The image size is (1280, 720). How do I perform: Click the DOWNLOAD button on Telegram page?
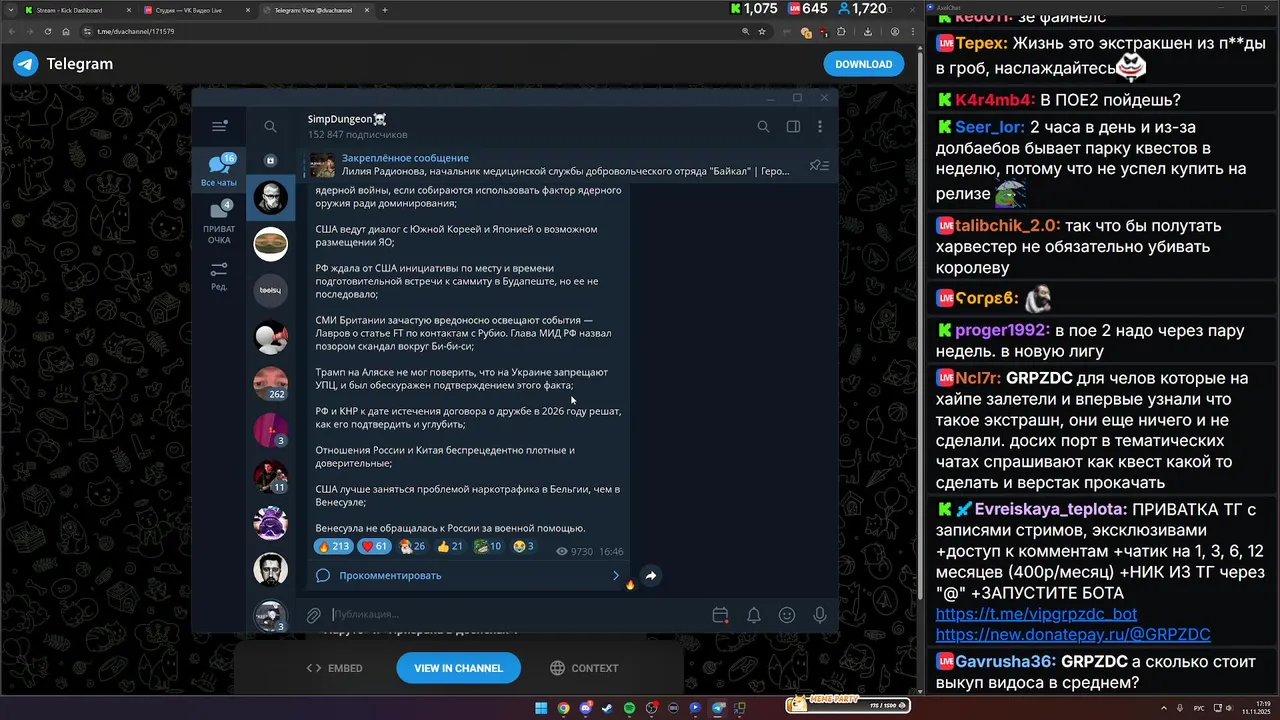(863, 64)
